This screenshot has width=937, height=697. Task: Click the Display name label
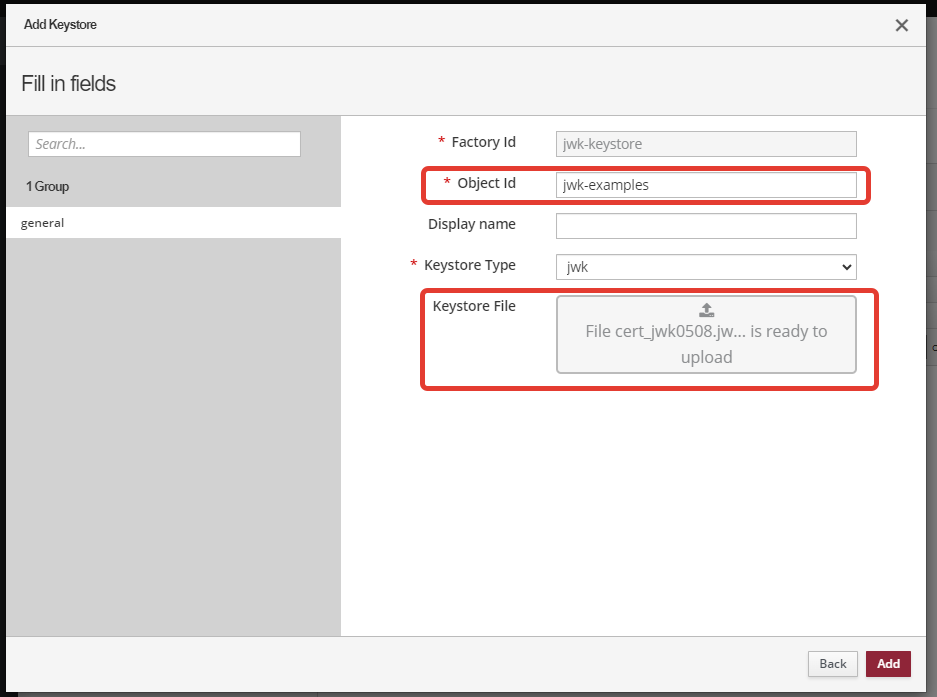(x=472, y=224)
